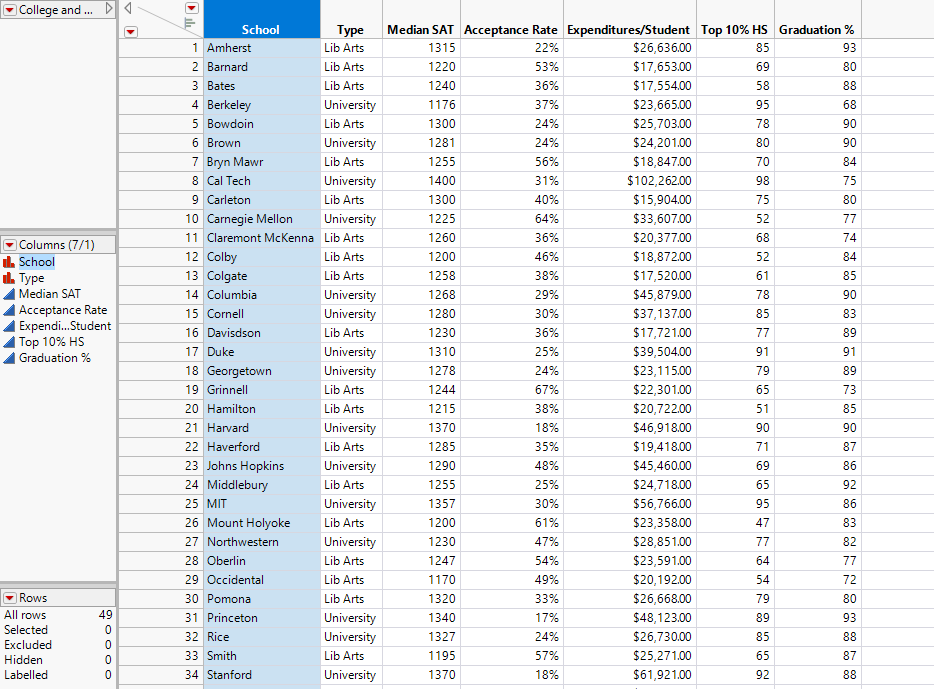Select row number 8
Viewport: 934px width, 689px height.
click(161, 181)
